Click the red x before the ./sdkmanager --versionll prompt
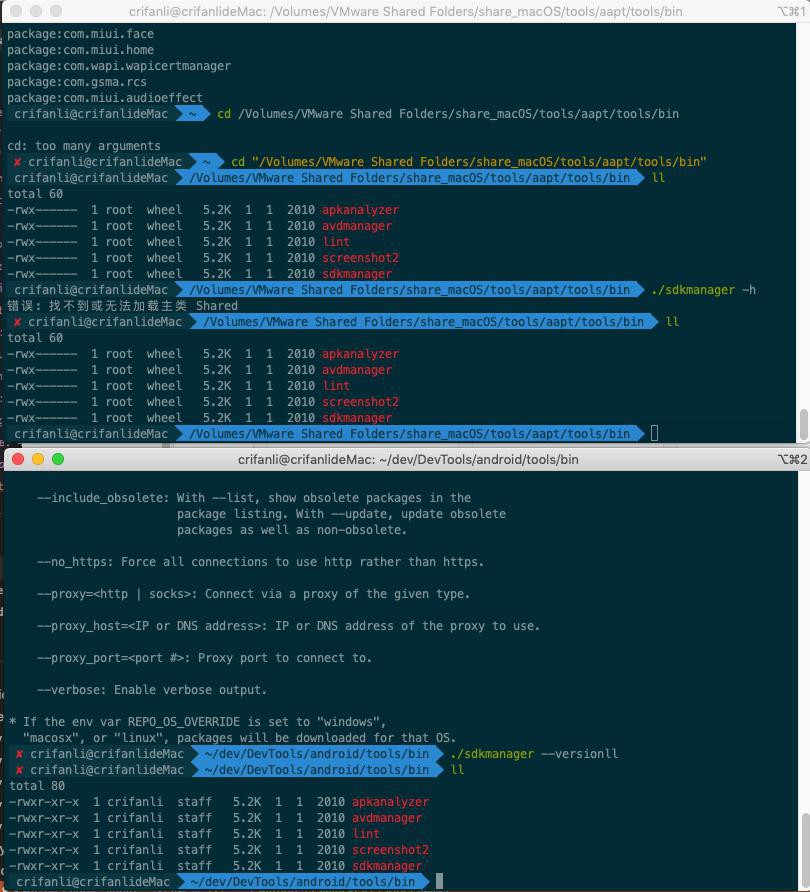 tap(19, 754)
